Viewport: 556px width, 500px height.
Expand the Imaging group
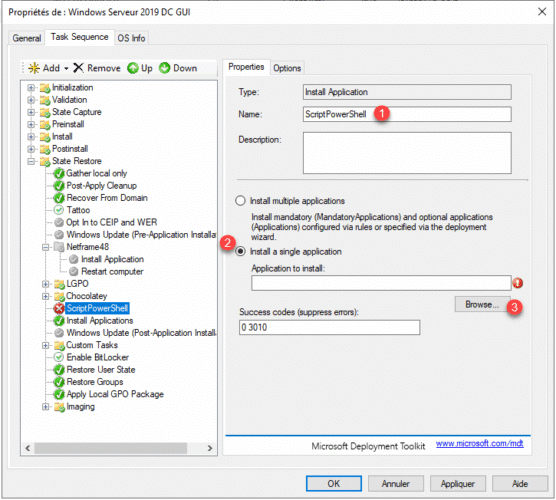point(45,407)
